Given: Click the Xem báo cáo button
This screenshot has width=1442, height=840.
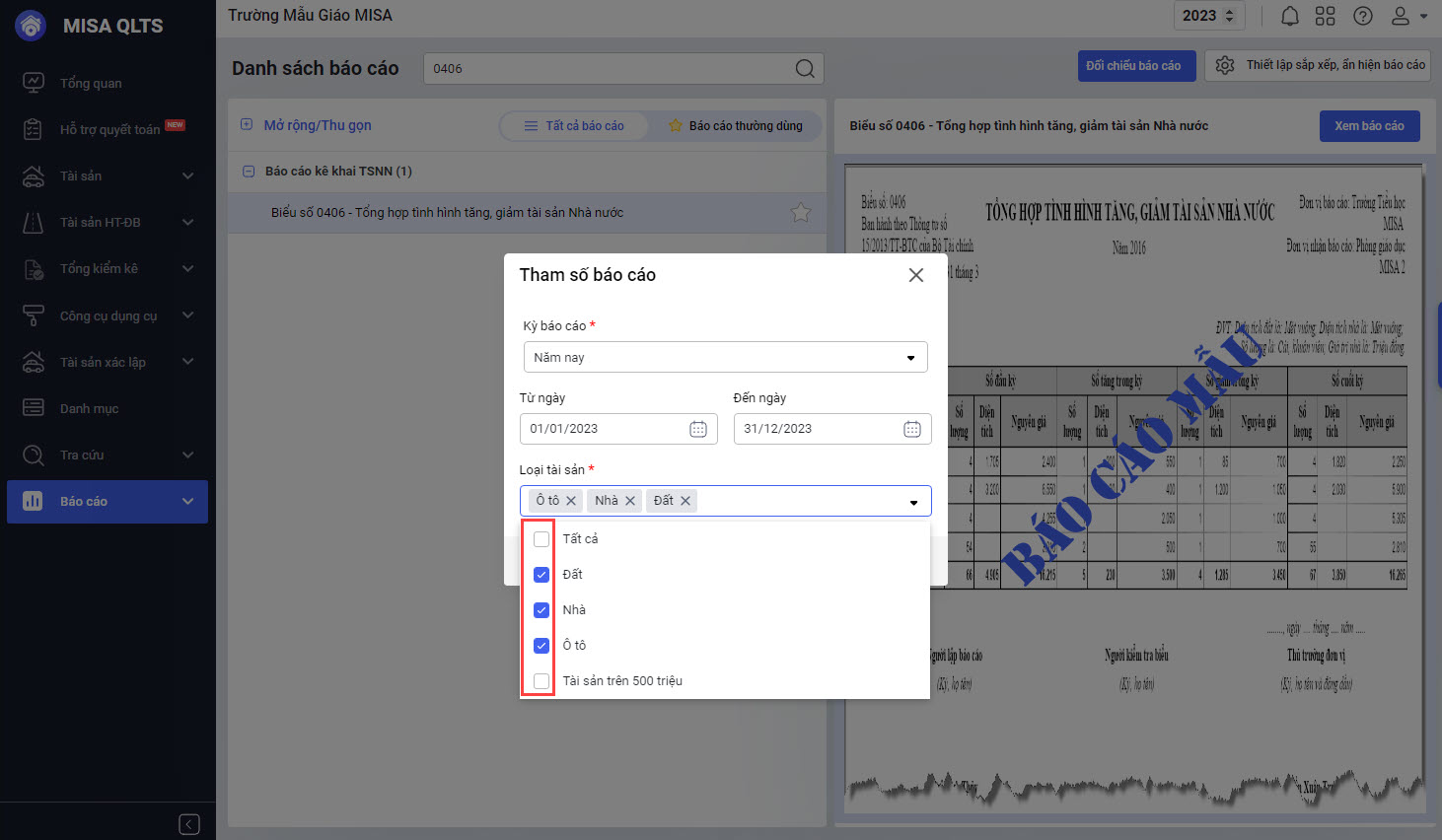Looking at the screenshot, I should coord(1369,126).
